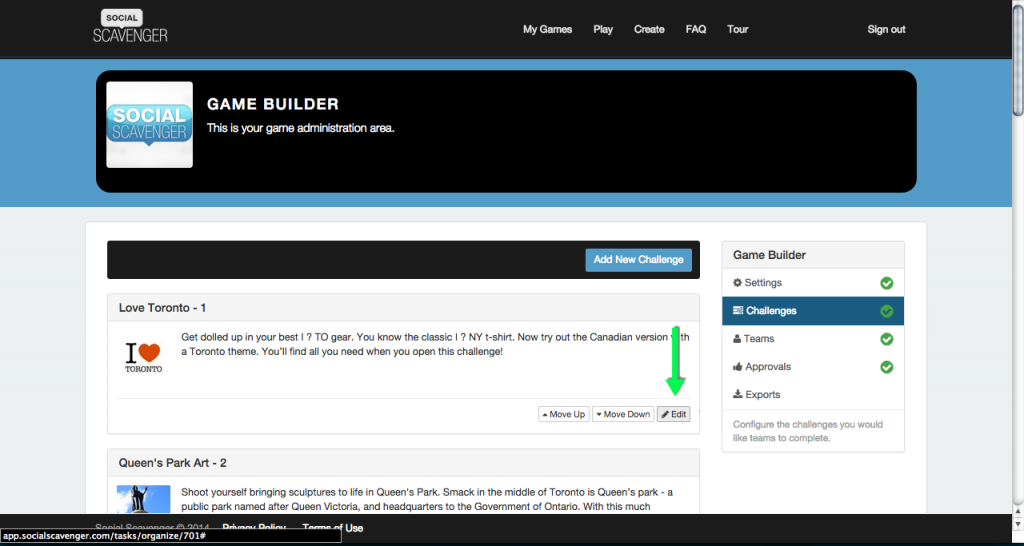
Task: Click the page vertical scrollbar thumb
Action: (1017, 61)
